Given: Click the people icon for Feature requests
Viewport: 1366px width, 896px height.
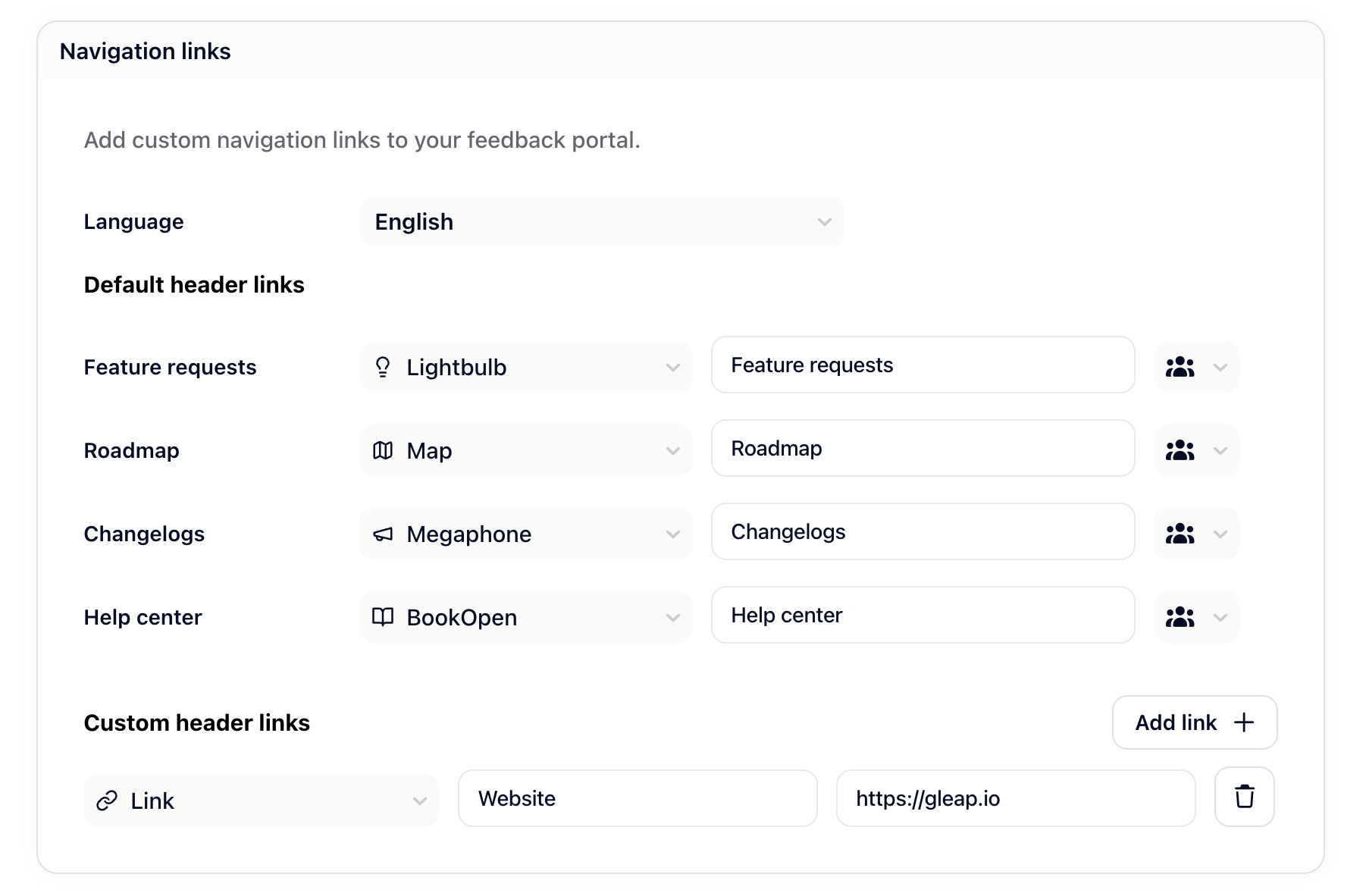Looking at the screenshot, I should coord(1180,368).
